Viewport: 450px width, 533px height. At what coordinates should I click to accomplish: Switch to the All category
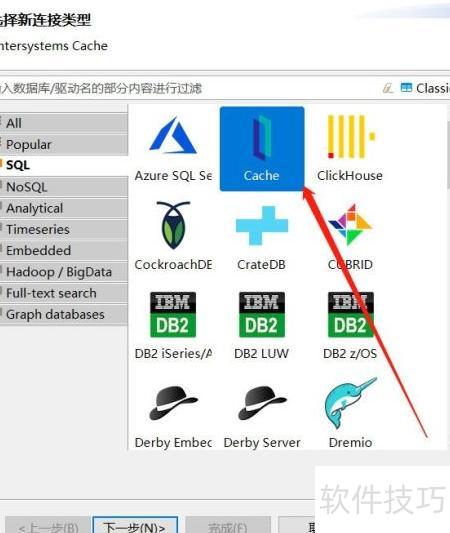64,123
